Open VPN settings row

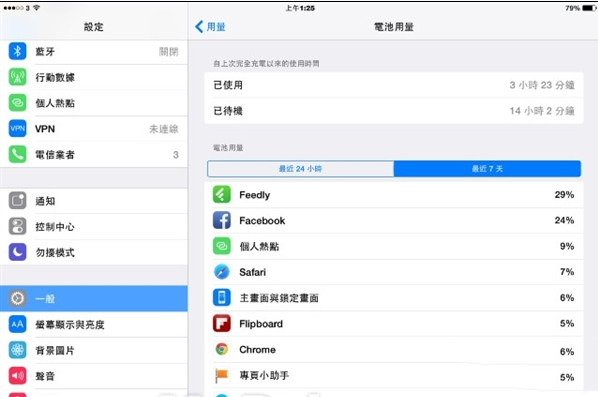94,129
